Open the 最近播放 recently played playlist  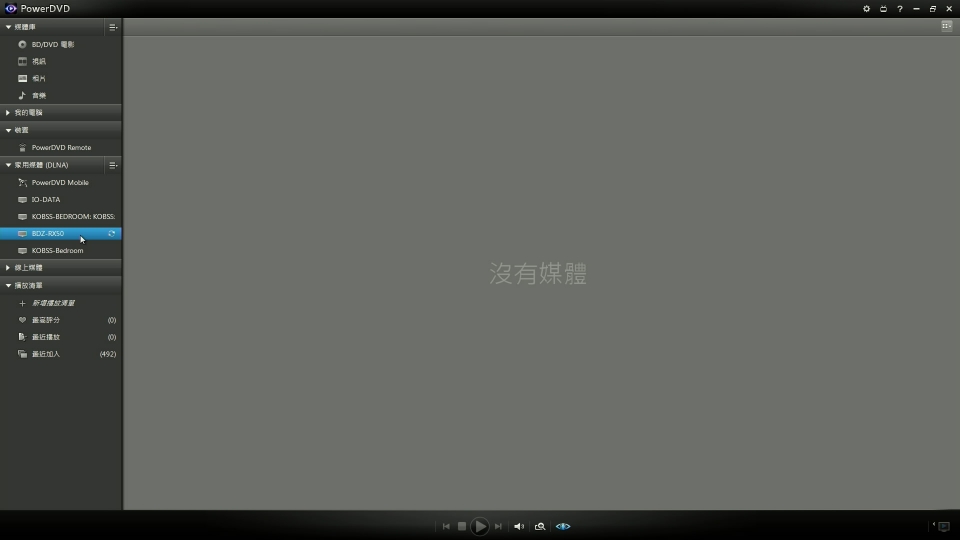point(61,337)
